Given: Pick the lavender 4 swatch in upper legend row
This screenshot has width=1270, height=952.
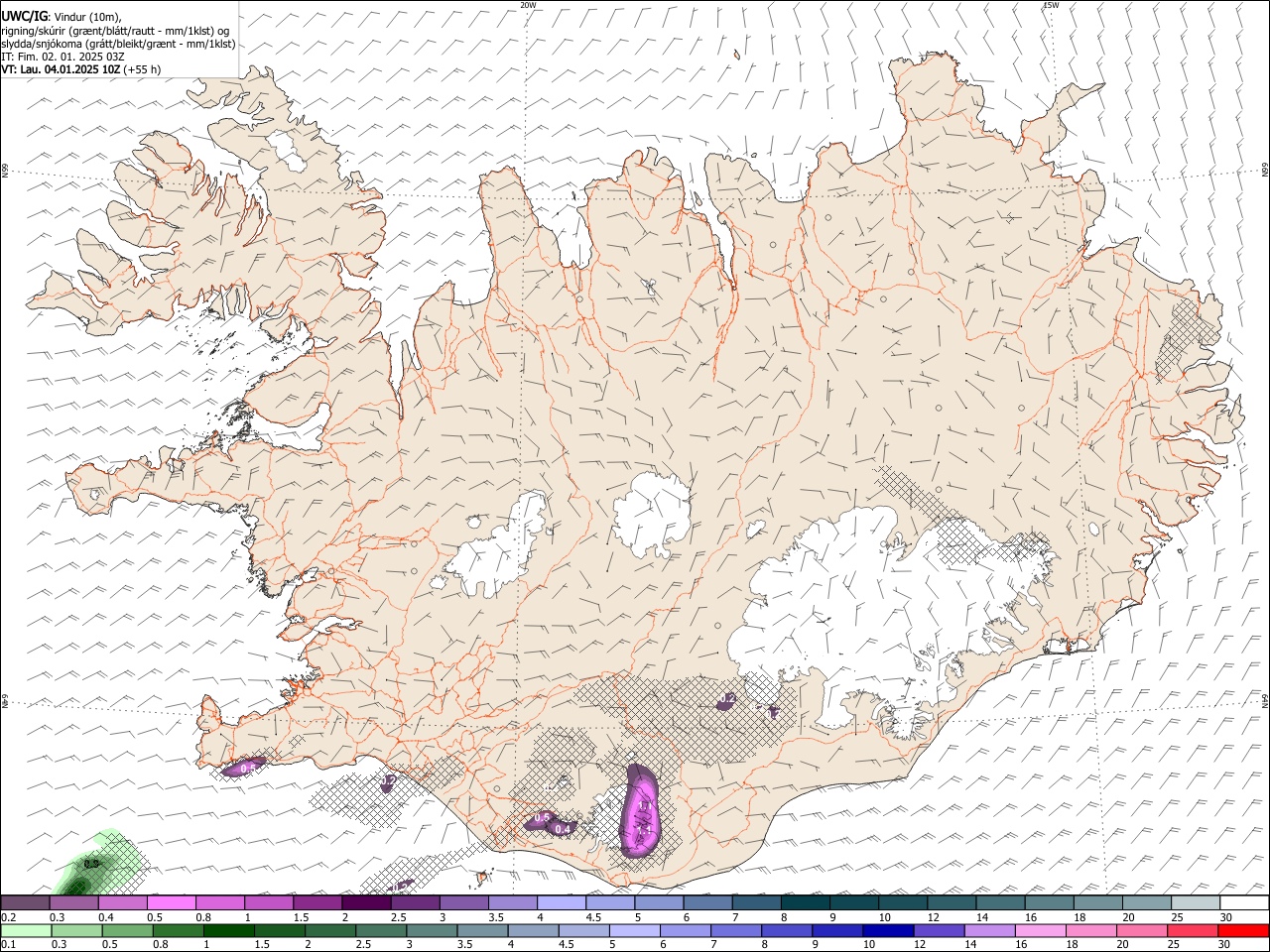Looking at the screenshot, I should (x=562, y=903).
